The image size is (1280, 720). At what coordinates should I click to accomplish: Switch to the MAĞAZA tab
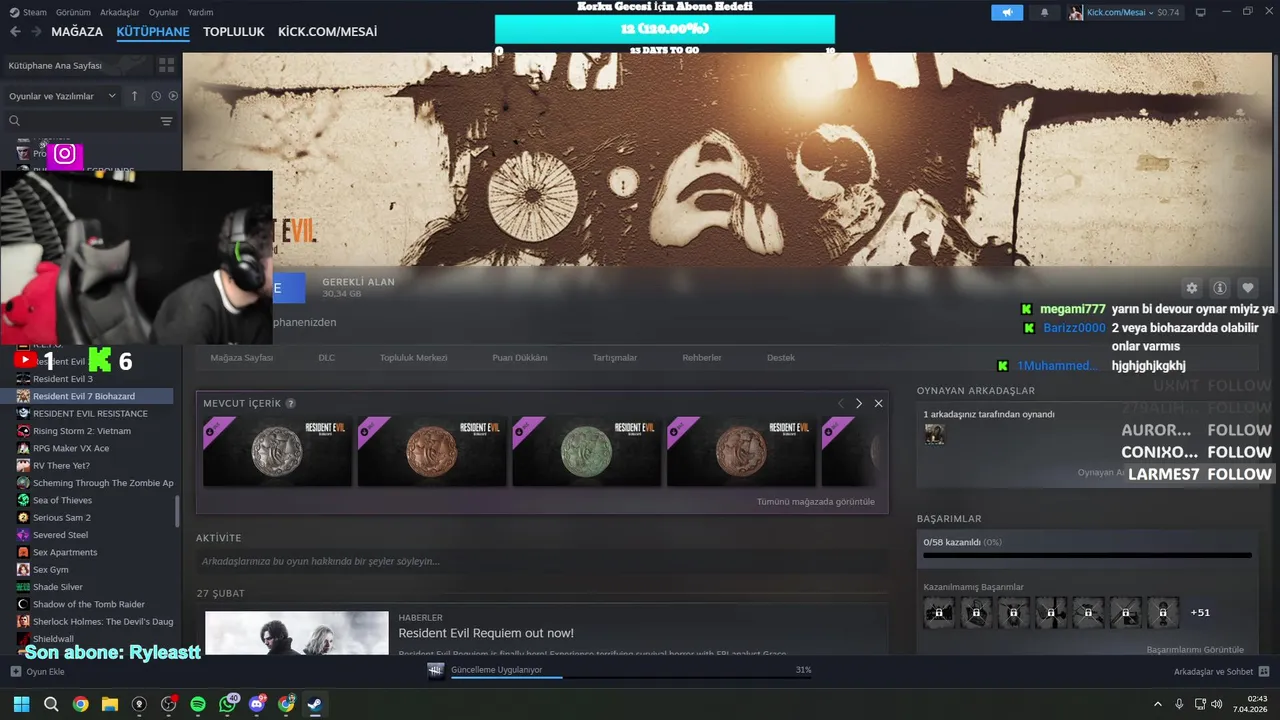point(77,31)
